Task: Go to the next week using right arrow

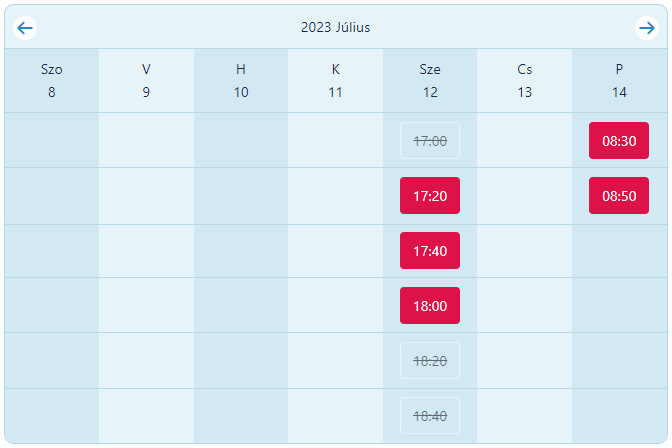Action: (646, 28)
